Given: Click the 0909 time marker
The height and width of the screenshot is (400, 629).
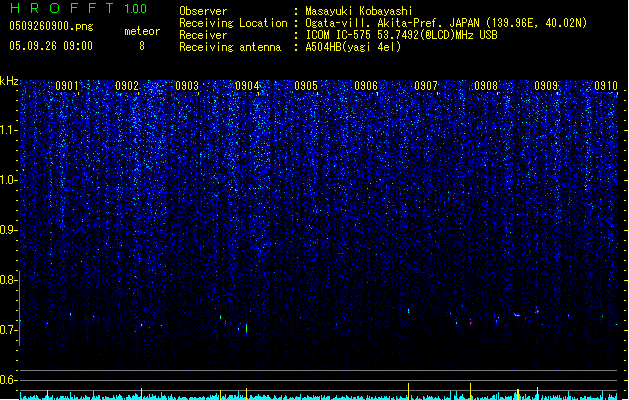Looking at the screenshot, I should point(546,86).
